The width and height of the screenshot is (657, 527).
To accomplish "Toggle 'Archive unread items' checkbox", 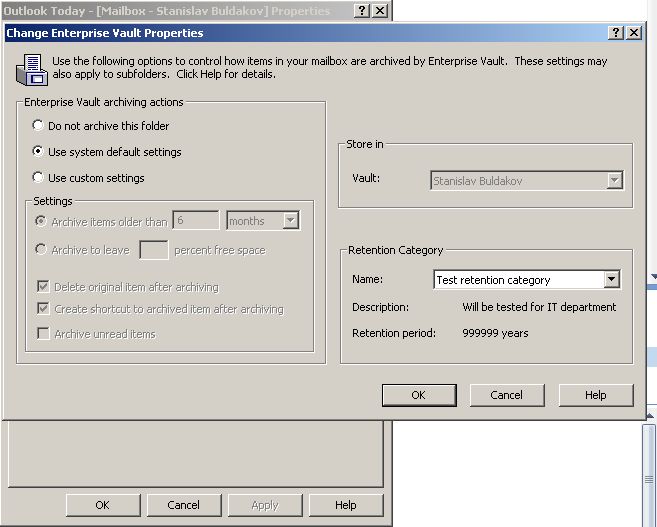I will click(x=43, y=334).
